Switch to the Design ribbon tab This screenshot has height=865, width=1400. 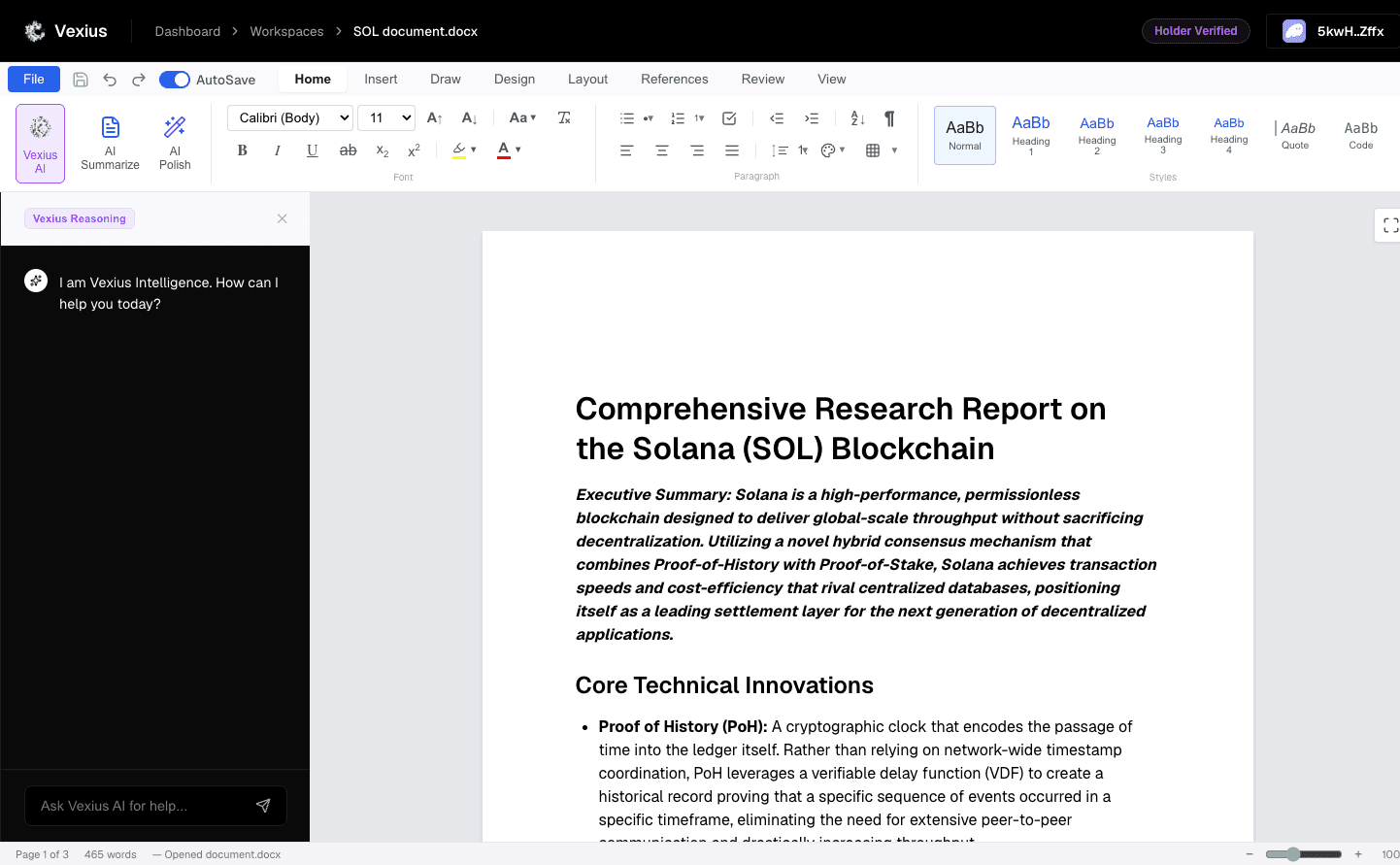pyautogui.click(x=515, y=80)
